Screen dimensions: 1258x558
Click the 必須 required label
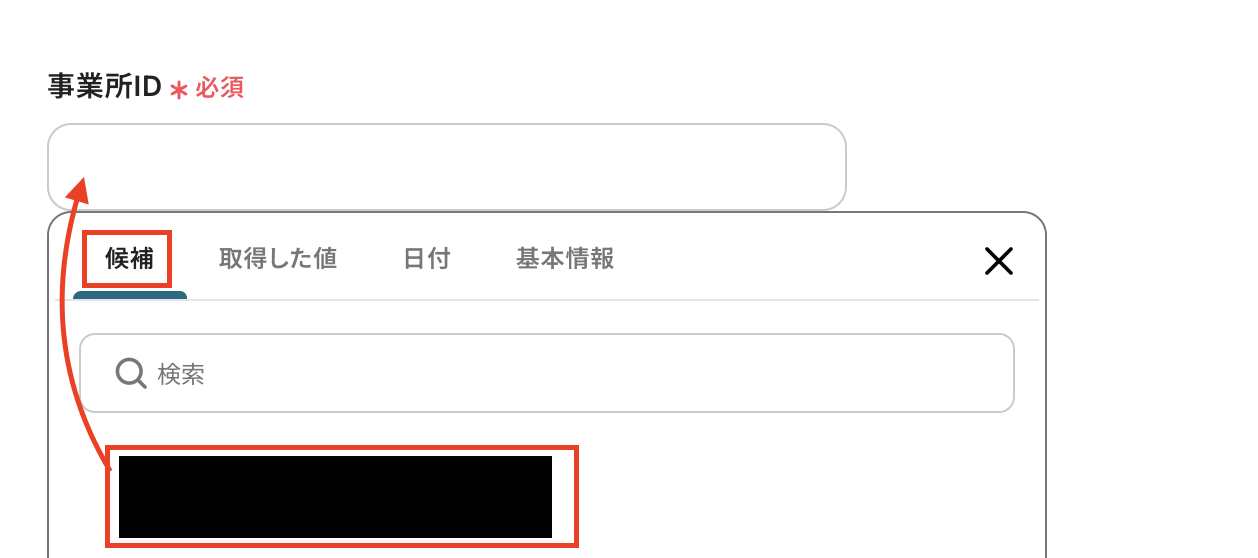(219, 88)
